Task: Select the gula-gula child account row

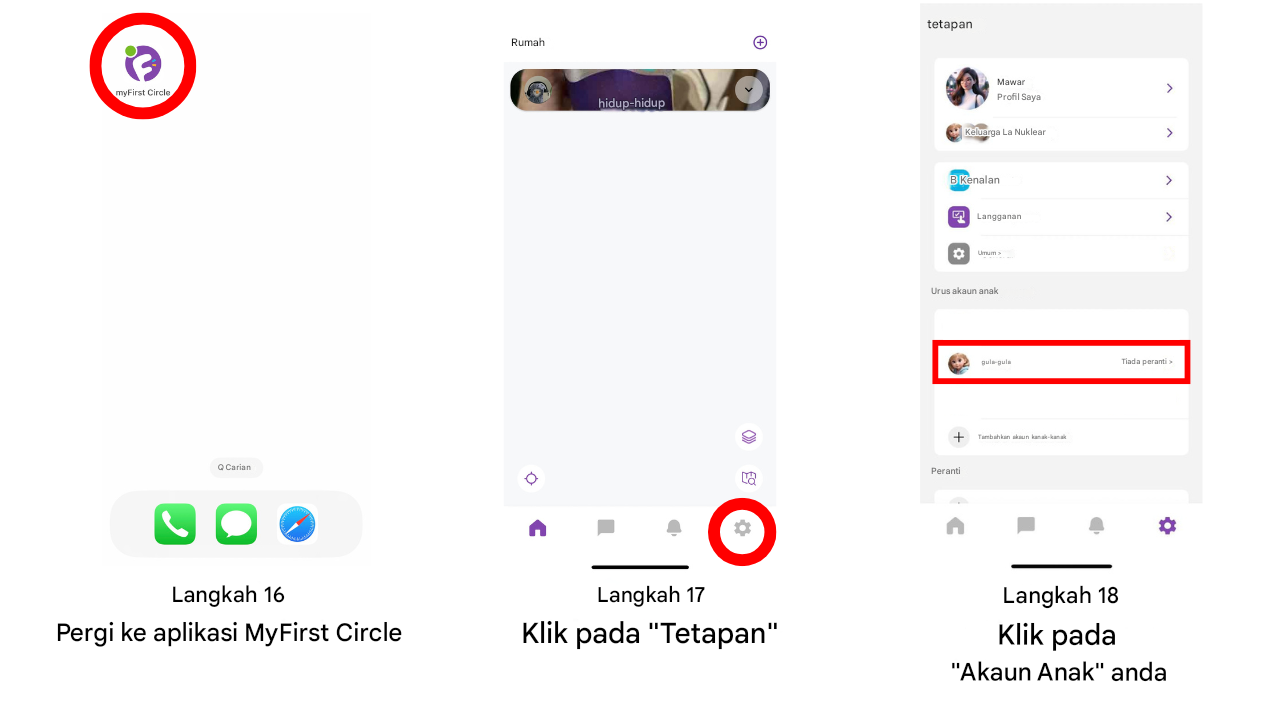Action: coord(1060,361)
